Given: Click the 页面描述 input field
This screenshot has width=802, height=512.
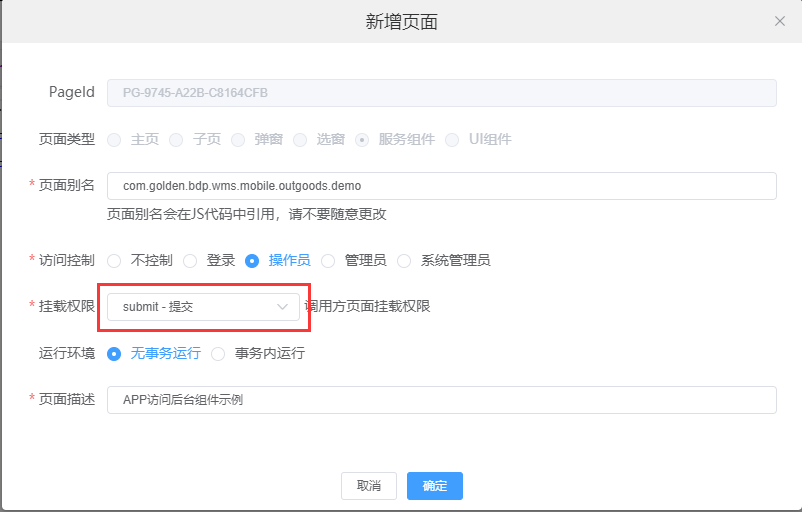Looking at the screenshot, I should [x=441, y=400].
